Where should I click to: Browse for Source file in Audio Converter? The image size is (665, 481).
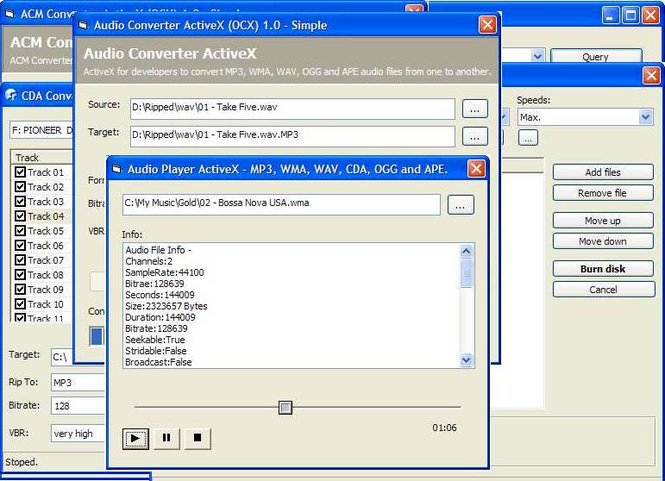[475, 109]
